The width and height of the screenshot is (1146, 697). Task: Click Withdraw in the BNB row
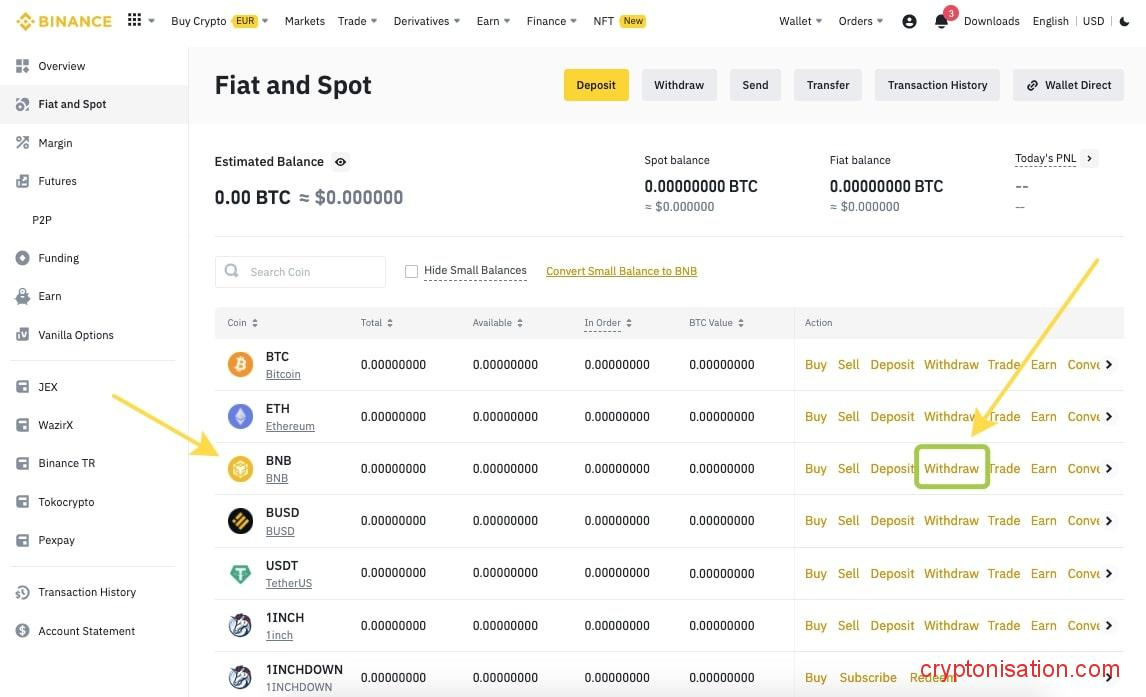point(951,468)
